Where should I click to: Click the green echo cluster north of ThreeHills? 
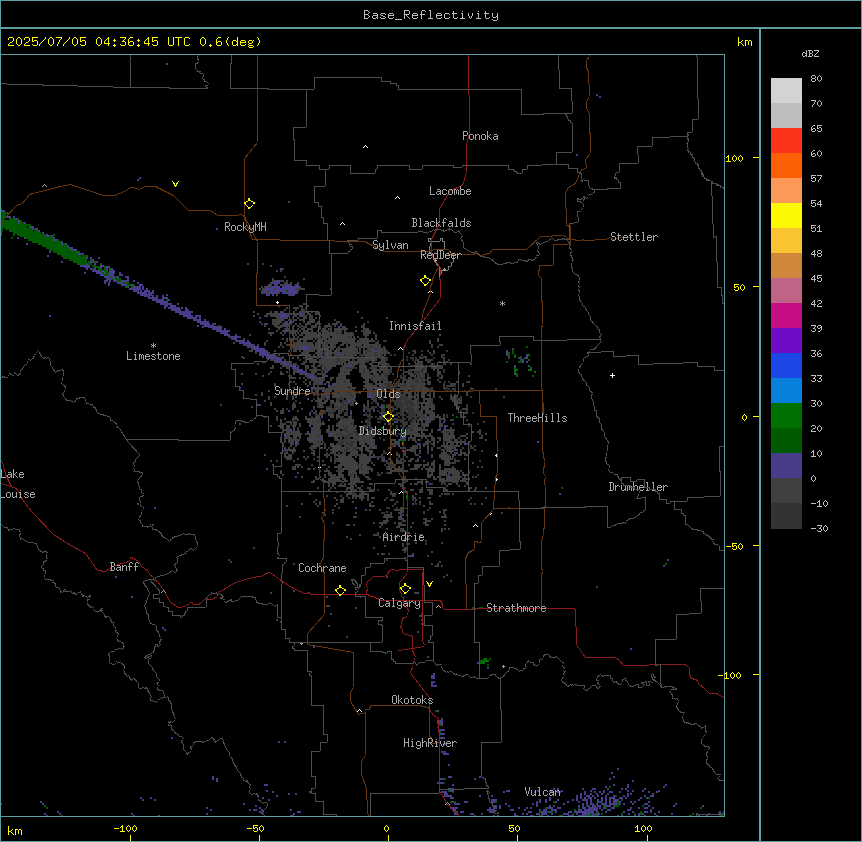[520, 362]
